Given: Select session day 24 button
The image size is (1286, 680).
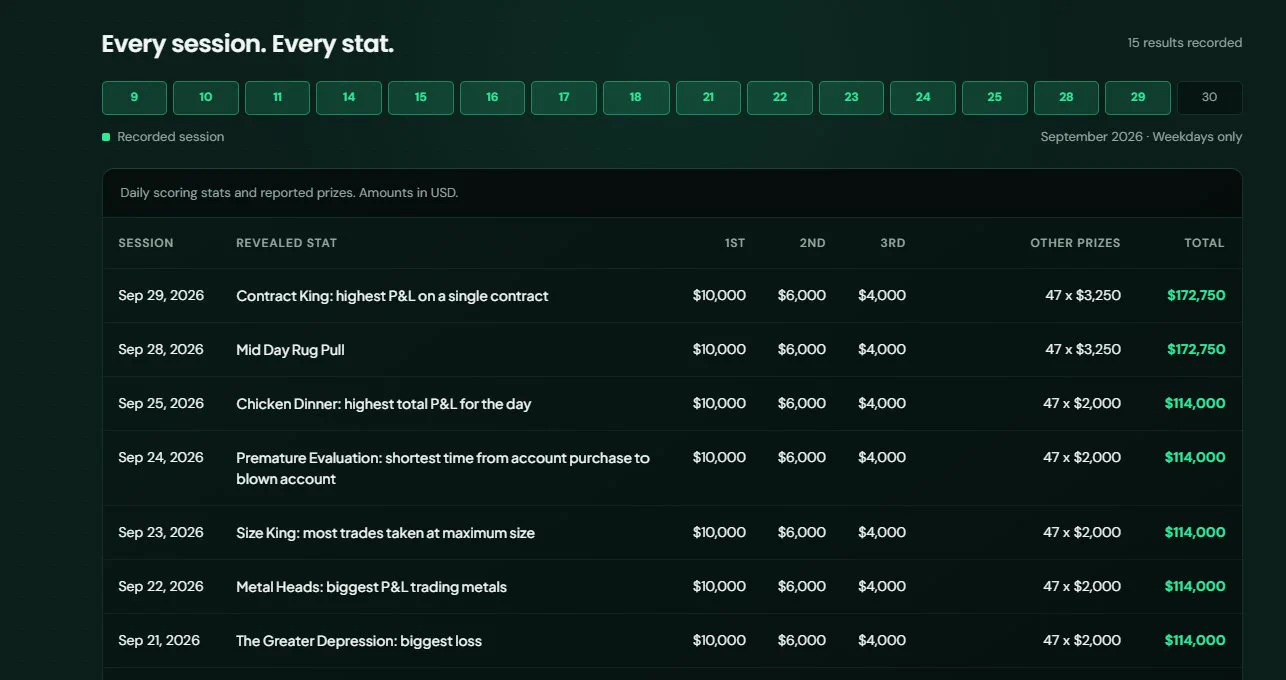Looking at the screenshot, I should [923, 98].
